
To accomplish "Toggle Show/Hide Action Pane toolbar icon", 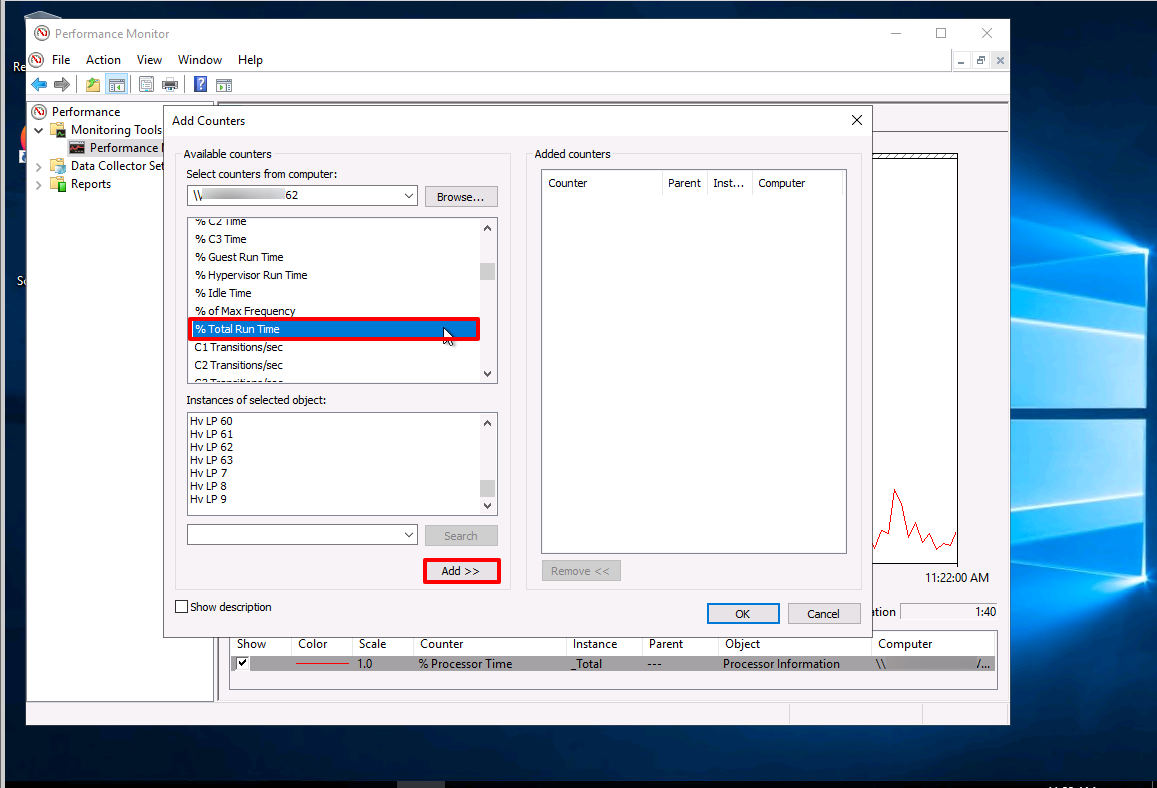I will (224, 85).
